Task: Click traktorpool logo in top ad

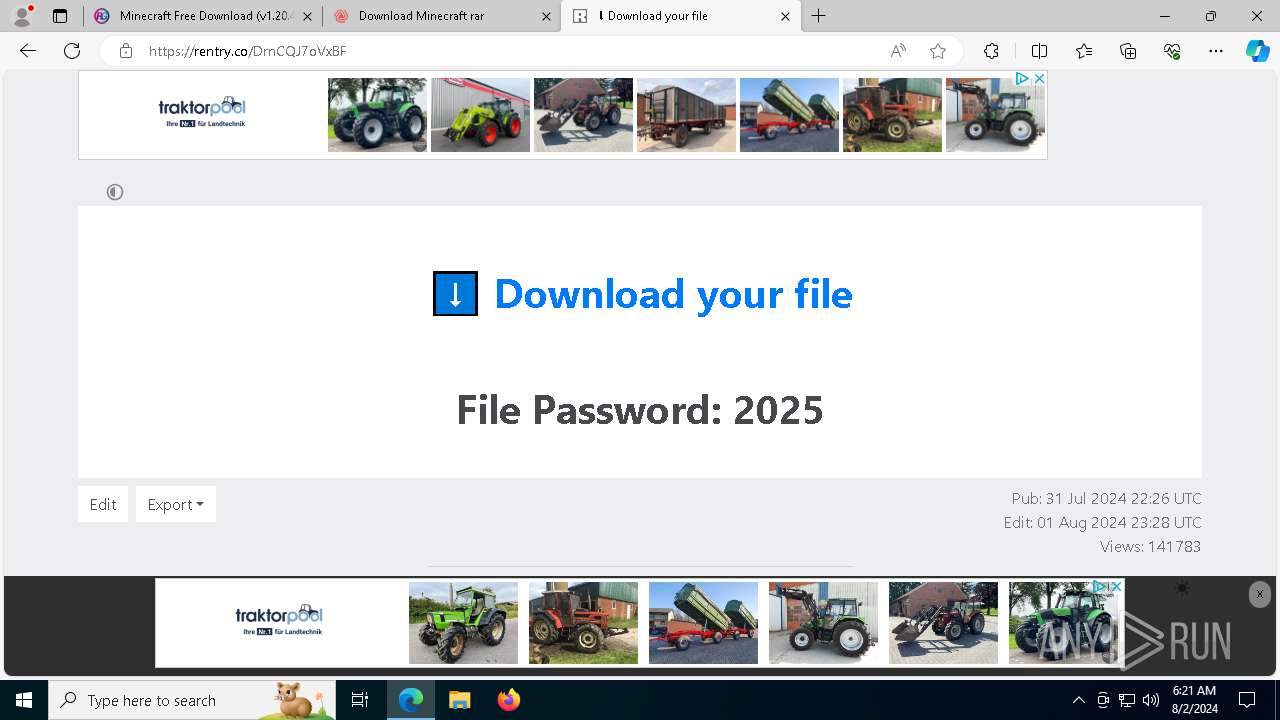Action: coord(202,112)
